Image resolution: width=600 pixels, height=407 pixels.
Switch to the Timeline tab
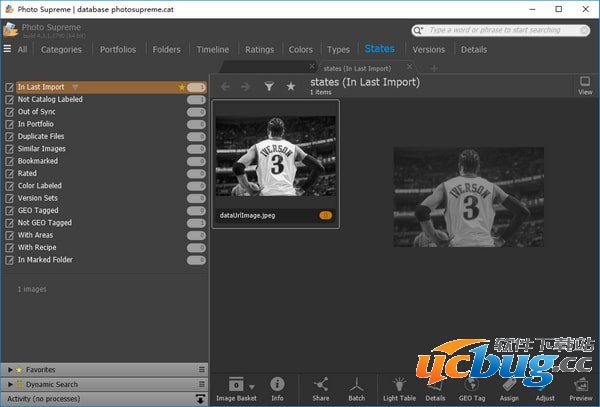pyautogui.click(x=212, y=49)
